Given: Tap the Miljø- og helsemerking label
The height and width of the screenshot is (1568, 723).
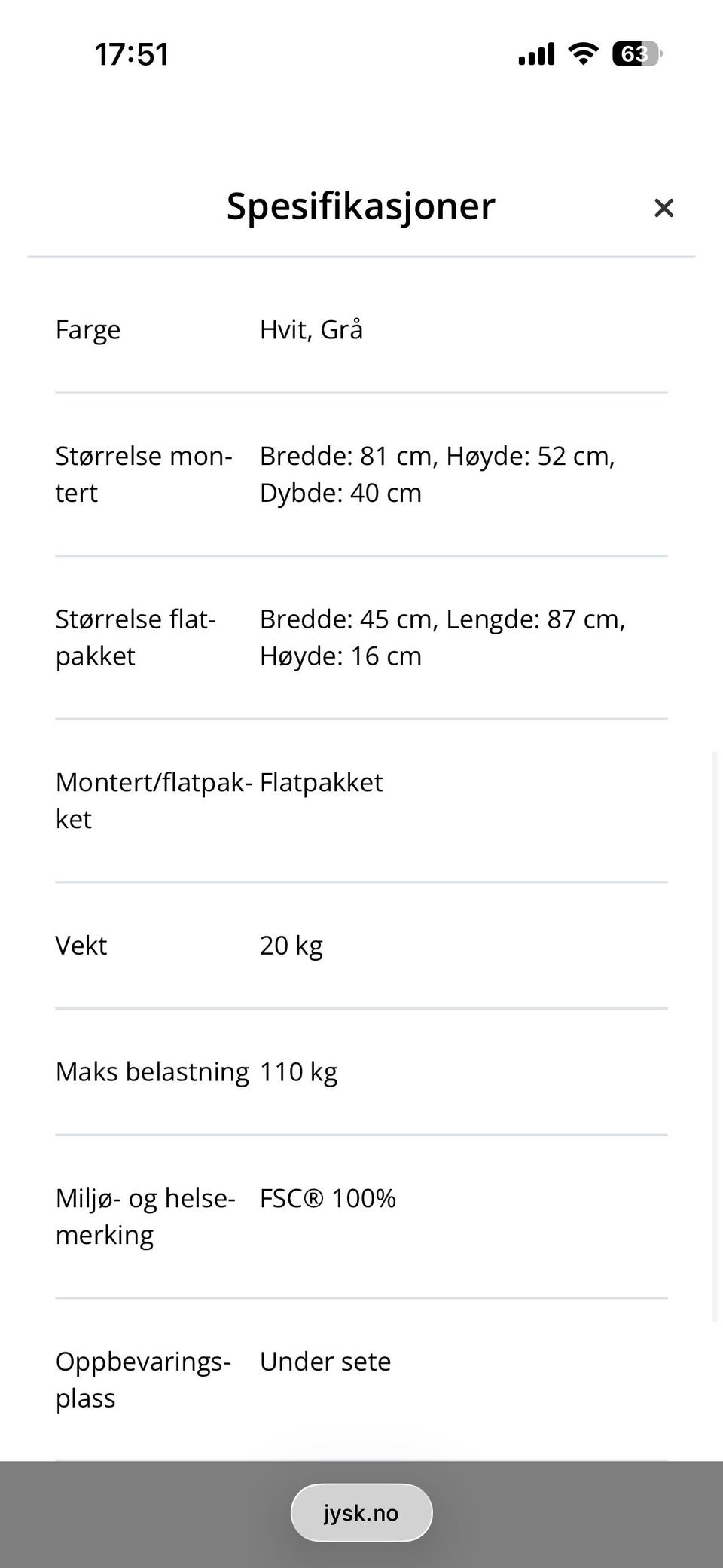Looking at the screenshot, I should pos(145,1216).
